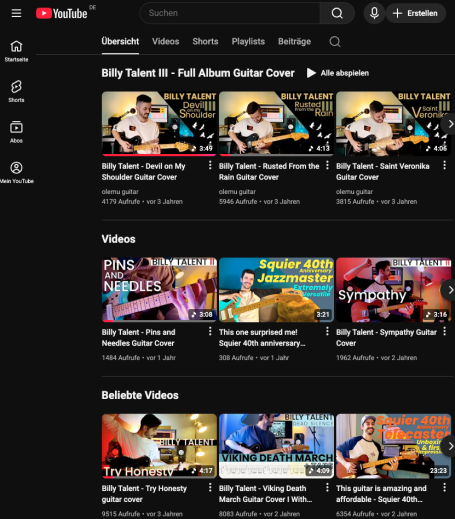Open options menu for Try Honesty cover
The width and height of the screenshot is (455, 519).
[210, 487]
